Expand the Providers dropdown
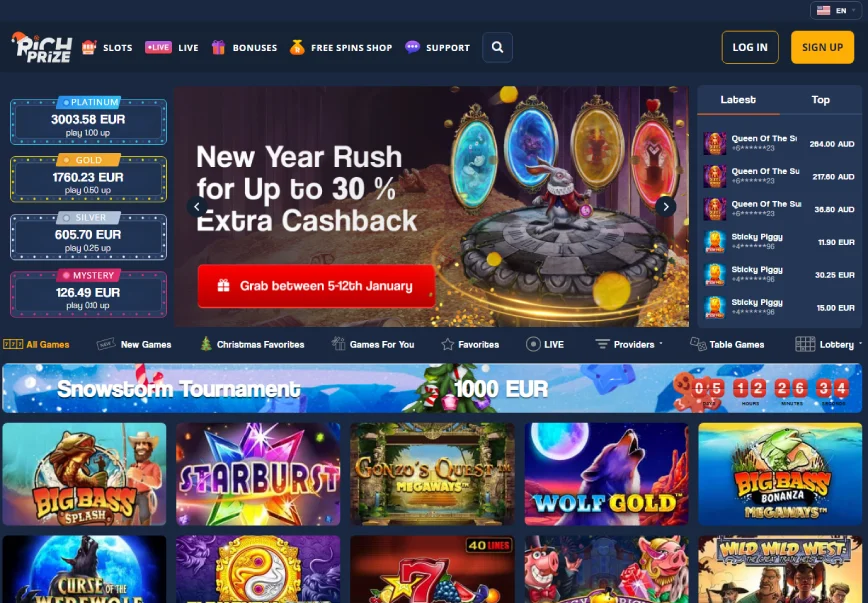The image size is (868, 603). 629,344
